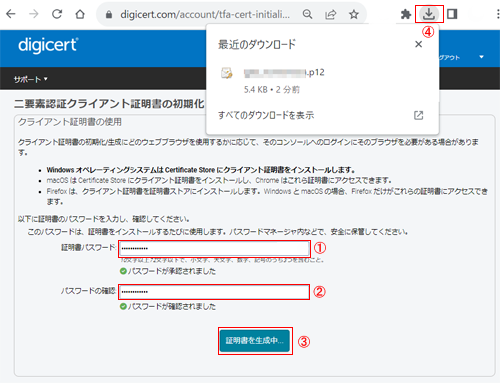The width and height of the screenshot is (500, 383).
Task: Click the 証明書を生成中... button
Action: click(255, 341)
